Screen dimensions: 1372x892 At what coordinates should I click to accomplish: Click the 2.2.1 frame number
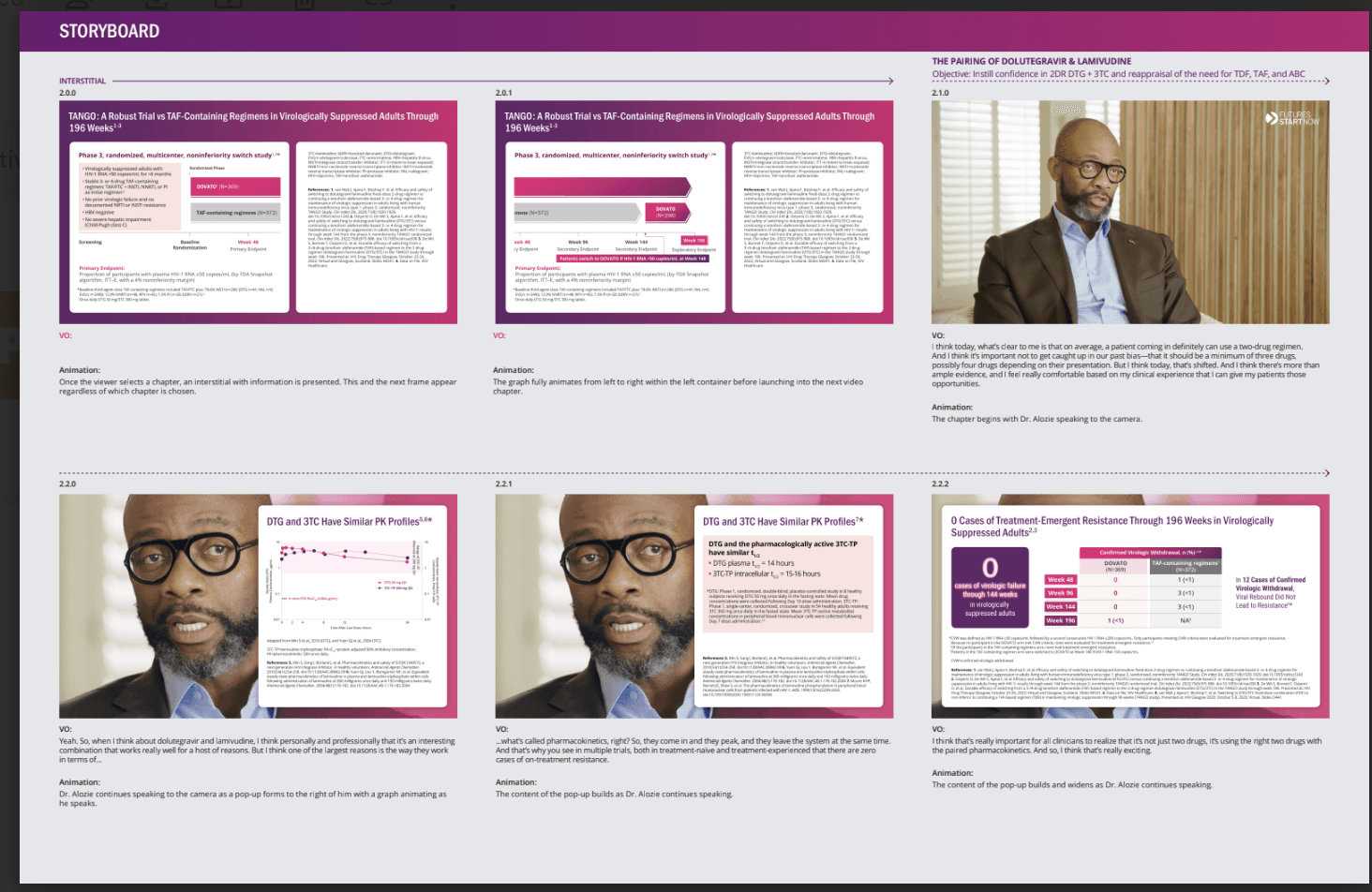(x=503, y=484)
